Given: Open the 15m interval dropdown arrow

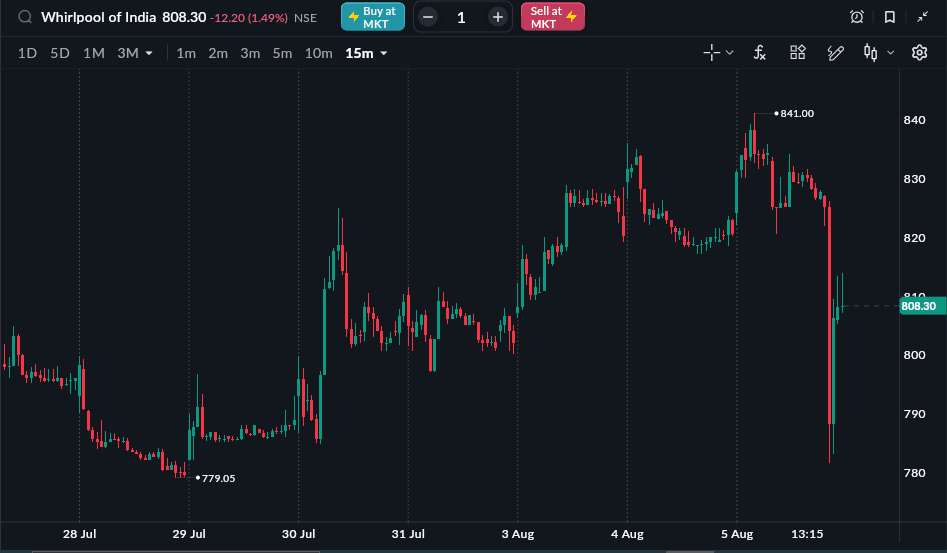Looking at the screenshot, I should 383,53.
